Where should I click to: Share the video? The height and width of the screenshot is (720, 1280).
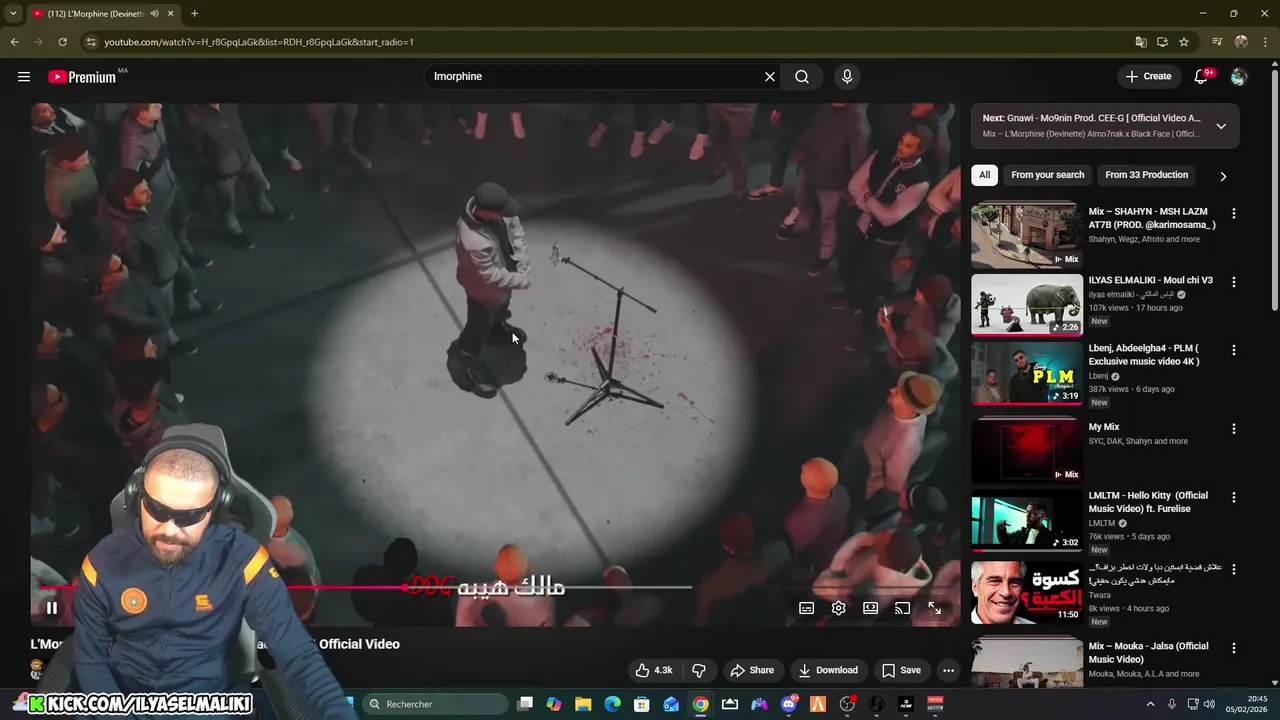[752, 670]
